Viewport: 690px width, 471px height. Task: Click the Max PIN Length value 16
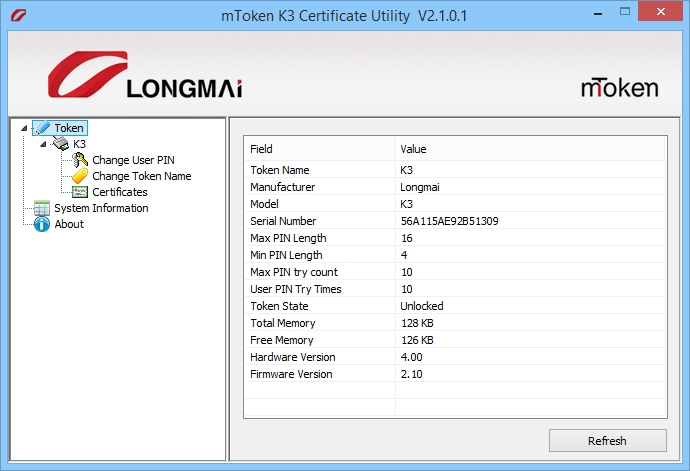click(x=407, y=238)
